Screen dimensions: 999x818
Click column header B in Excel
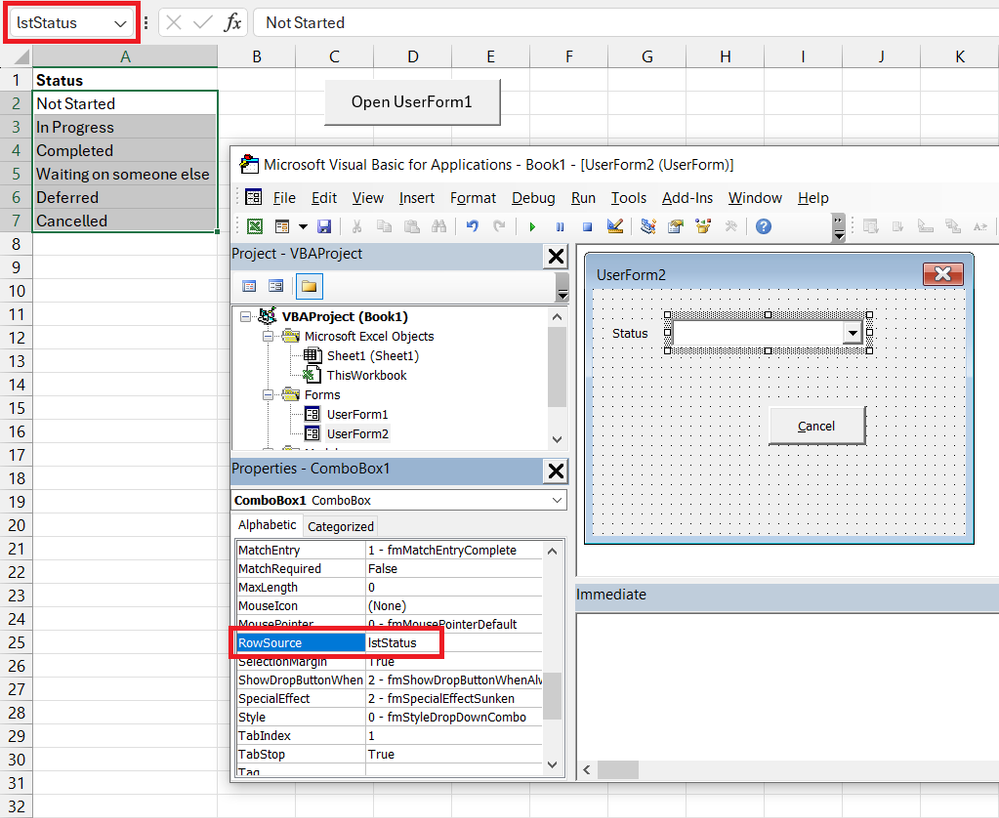(x=257, y=57)
